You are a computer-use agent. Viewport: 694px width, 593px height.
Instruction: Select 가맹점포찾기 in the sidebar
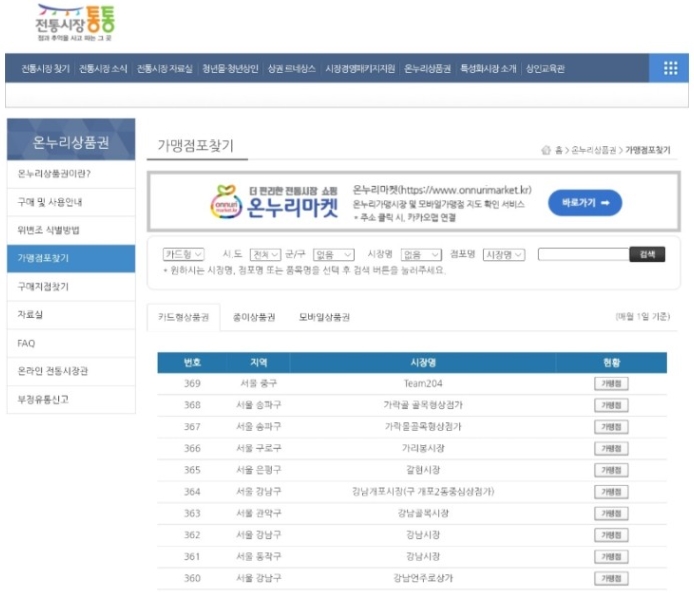tap(71, 258)
